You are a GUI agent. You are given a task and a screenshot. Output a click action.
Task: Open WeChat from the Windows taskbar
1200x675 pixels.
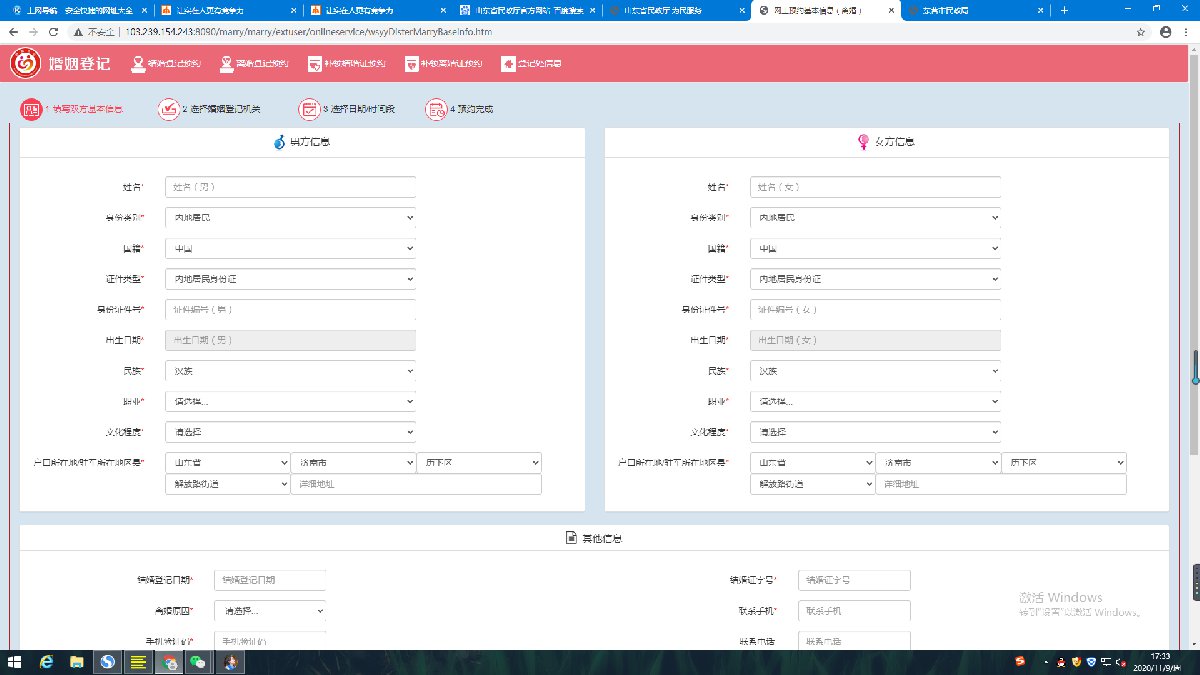(x=199, y=662)
